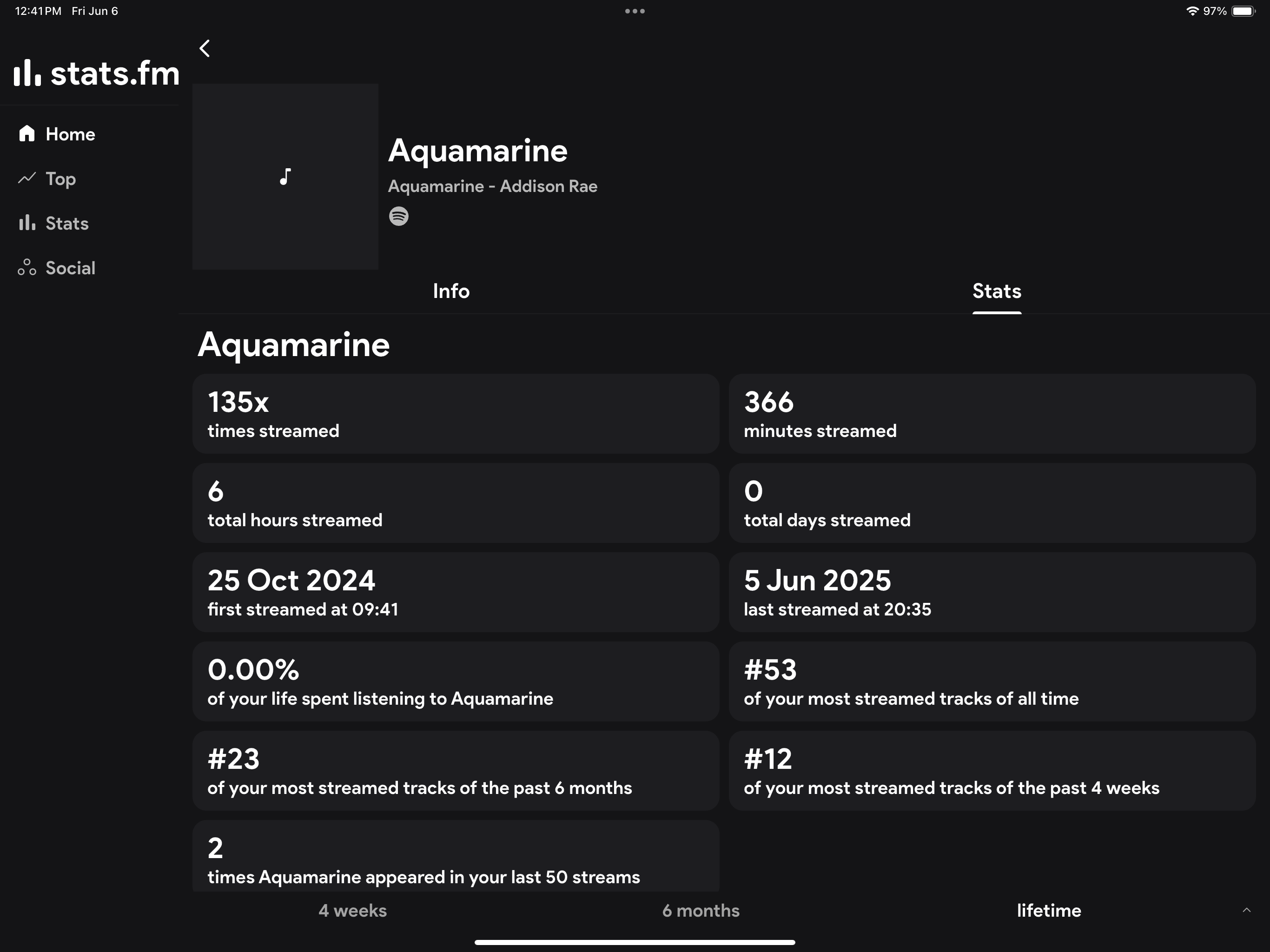Tap the 0.00% of your life card
Screen dimensions: 1270x952
(456, 681)
